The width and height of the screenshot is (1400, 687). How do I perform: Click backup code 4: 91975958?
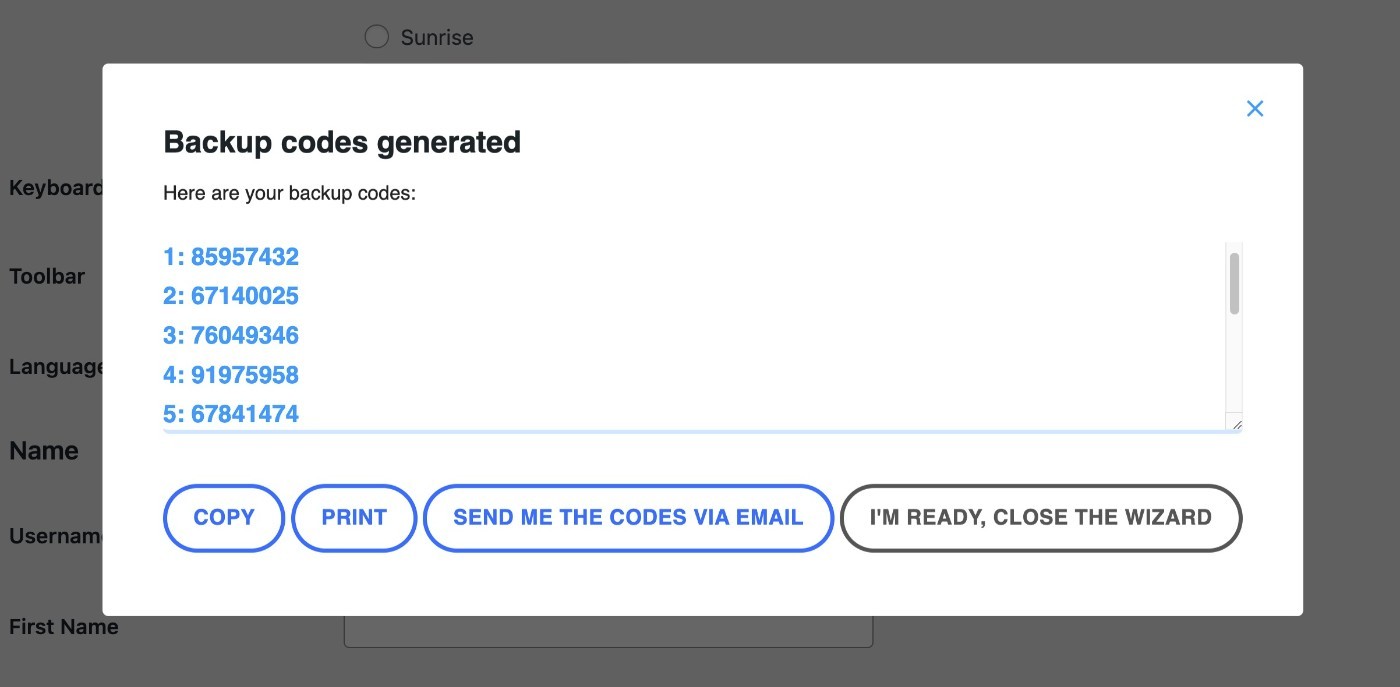tap(231, 375)
